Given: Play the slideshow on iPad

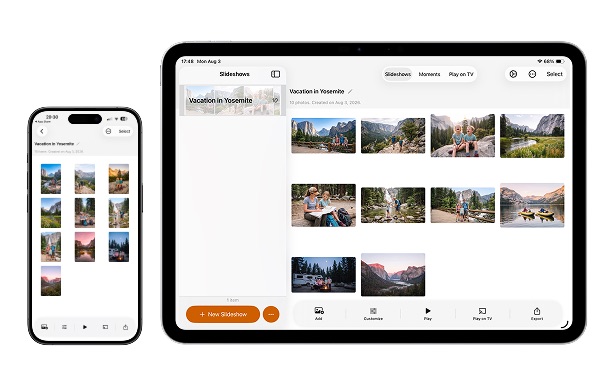Looking at the screenshot, I should point(428,313).
